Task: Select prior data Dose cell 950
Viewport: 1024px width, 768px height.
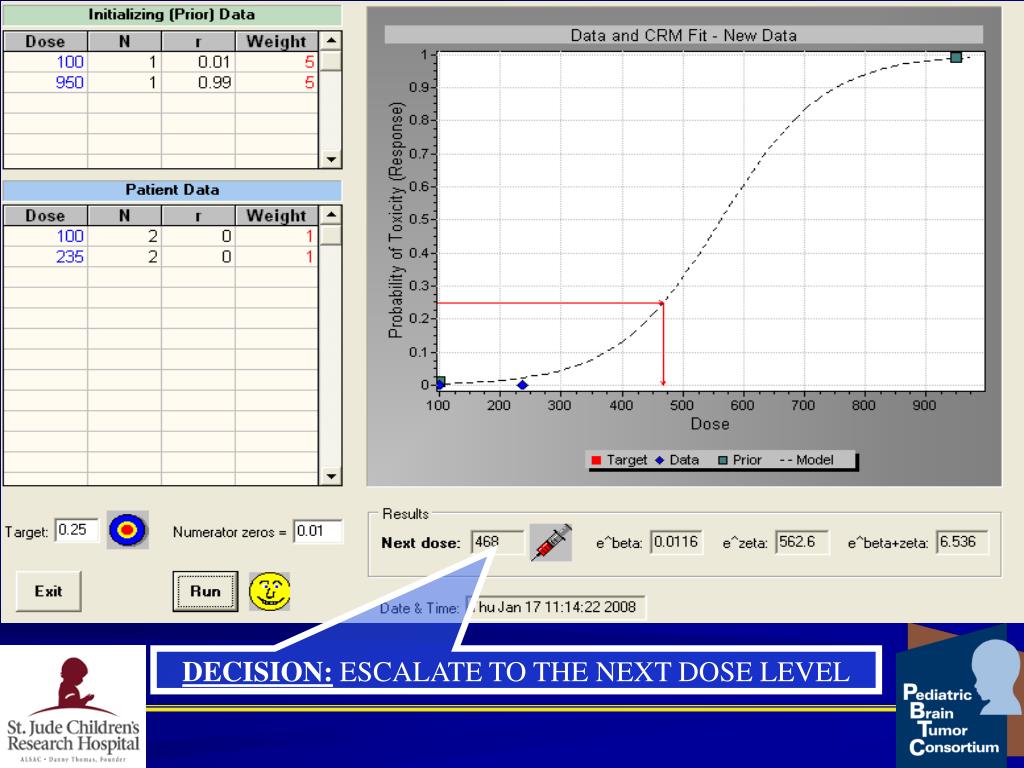Action: pyautogui.click(x=45, y=82)
